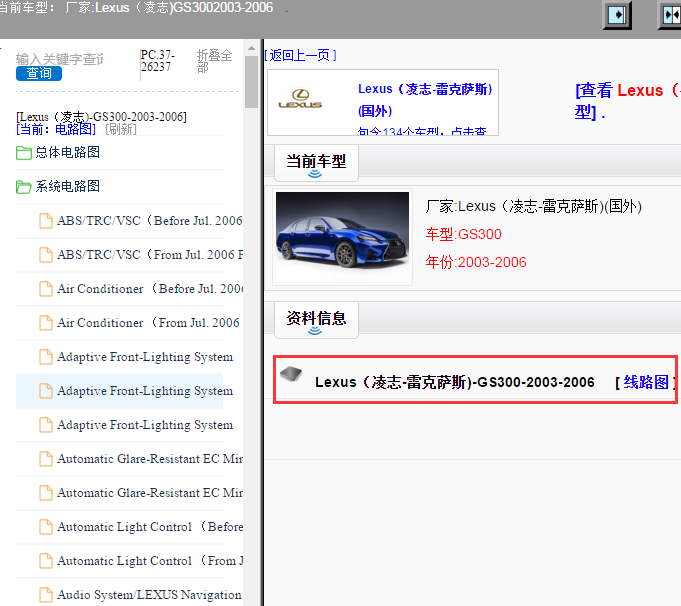
Task: Click the Lexus logo image
Action: click(x=300, y=99)
